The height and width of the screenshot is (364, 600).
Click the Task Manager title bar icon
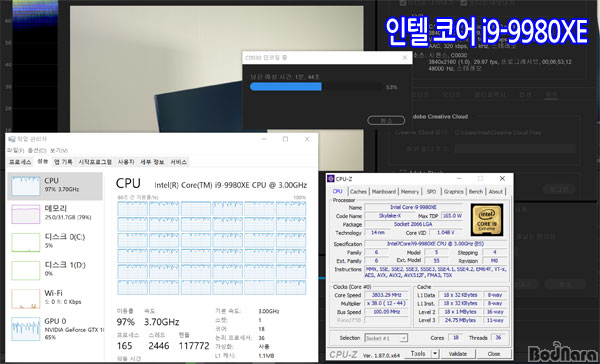pyautogui.click(x=12, y=139)
